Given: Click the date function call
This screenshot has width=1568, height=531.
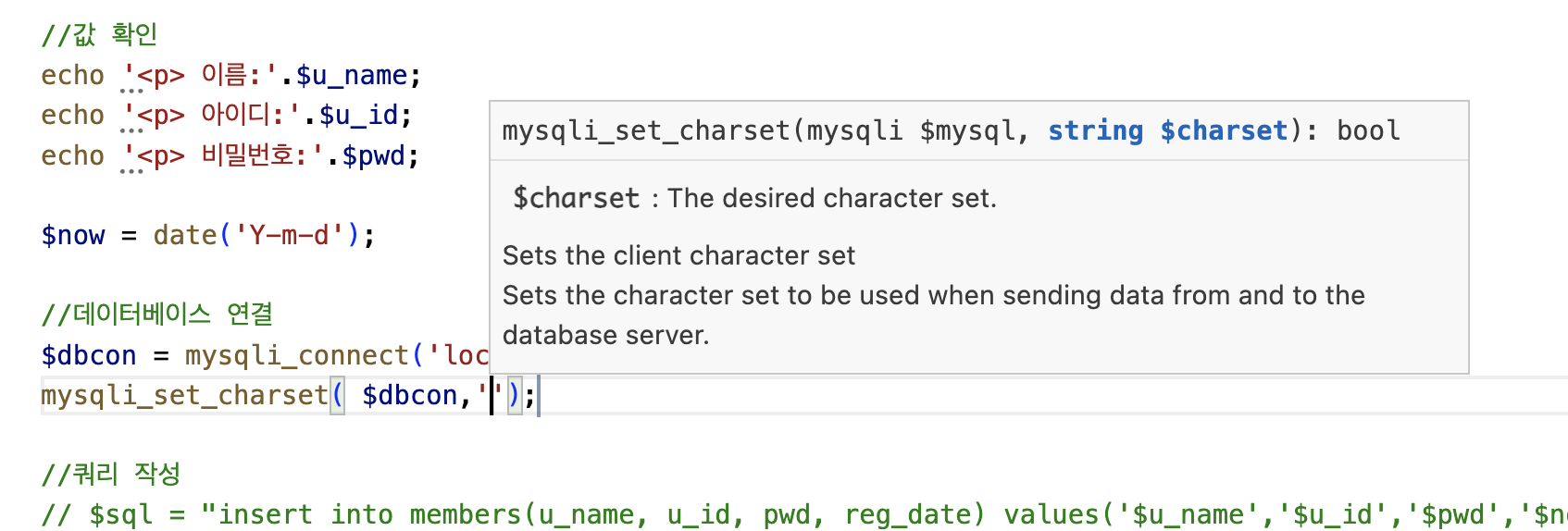Looking at the screenshot, I should coord(185,235).
